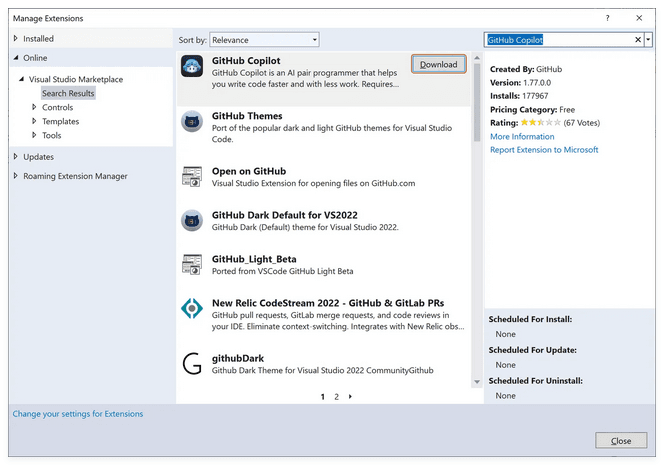
Task: Select the githubDark result title
Action: coord(238,358)
